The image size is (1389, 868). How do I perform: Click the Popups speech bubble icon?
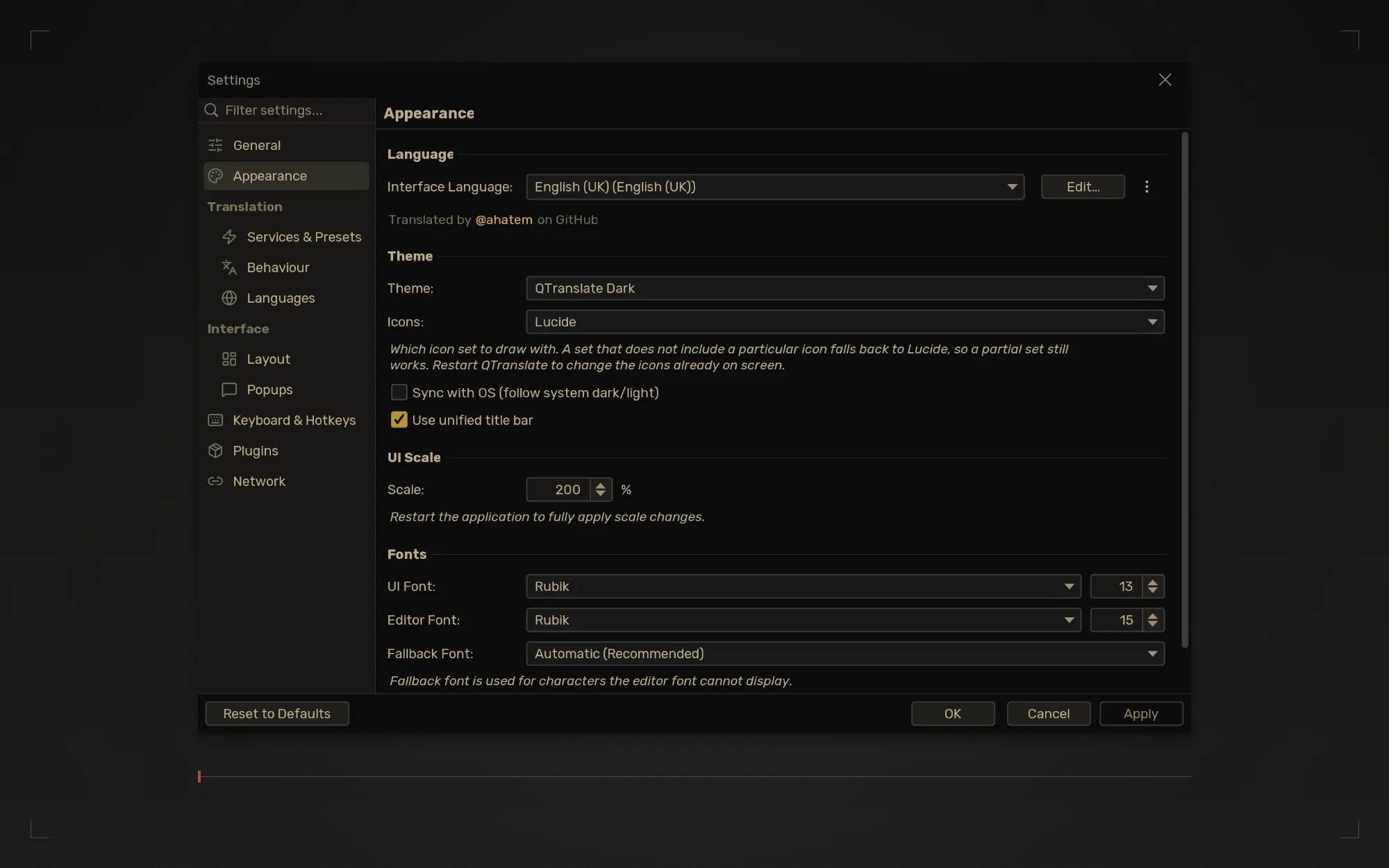(x=229, y=390)
